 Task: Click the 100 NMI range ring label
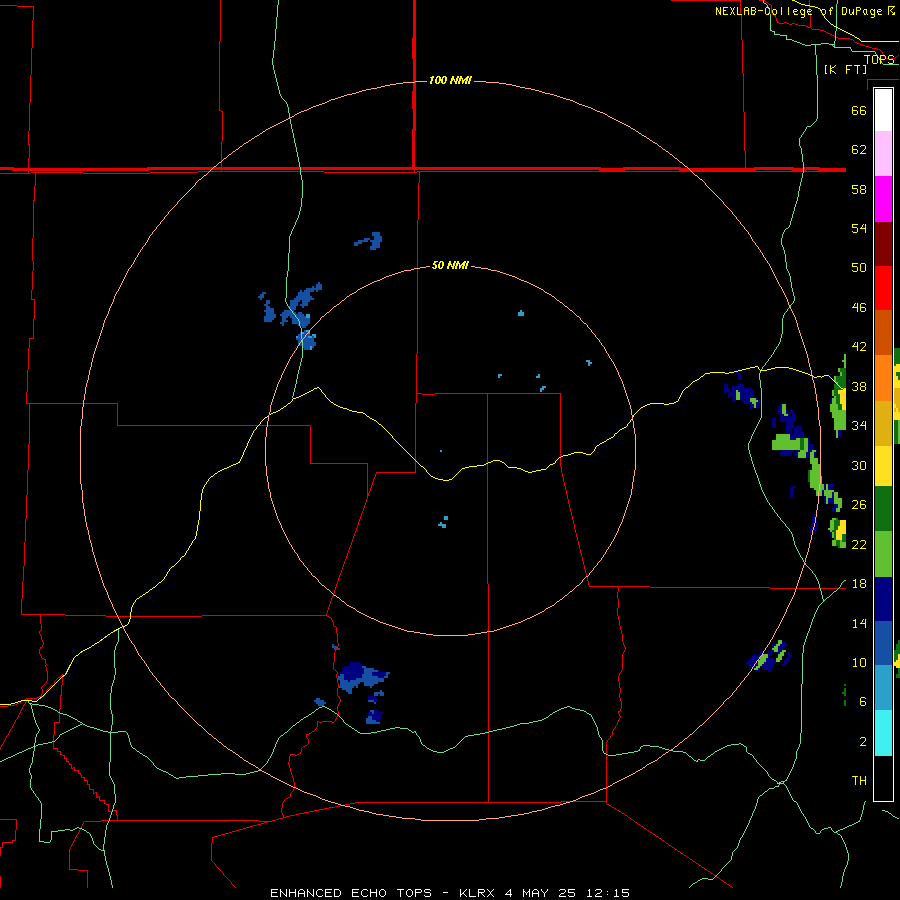click(450, 80)
